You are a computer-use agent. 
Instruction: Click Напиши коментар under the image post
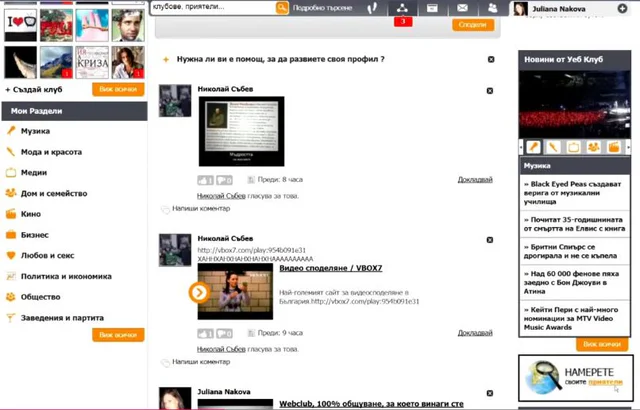pyautogui.click(x=201, y=208)
